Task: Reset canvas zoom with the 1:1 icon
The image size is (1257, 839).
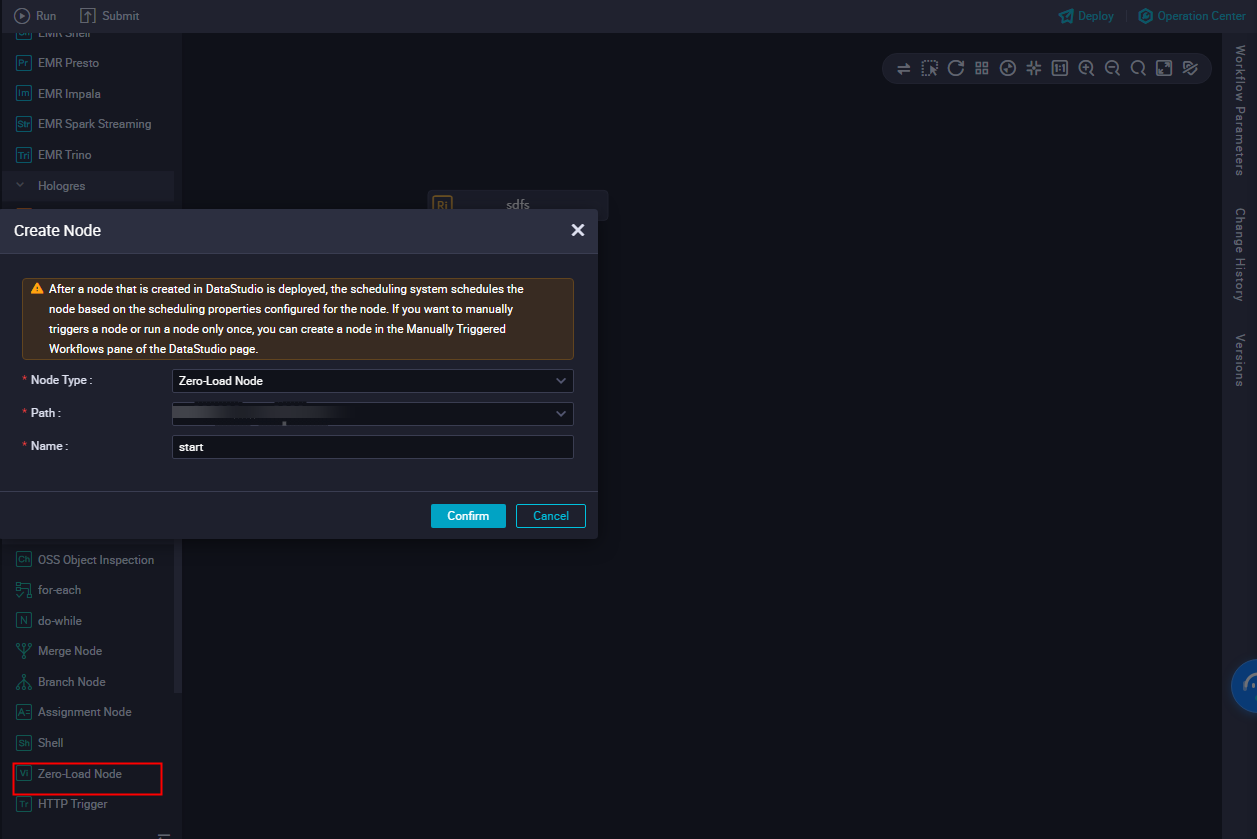Action: click(x=1060, y=68)
